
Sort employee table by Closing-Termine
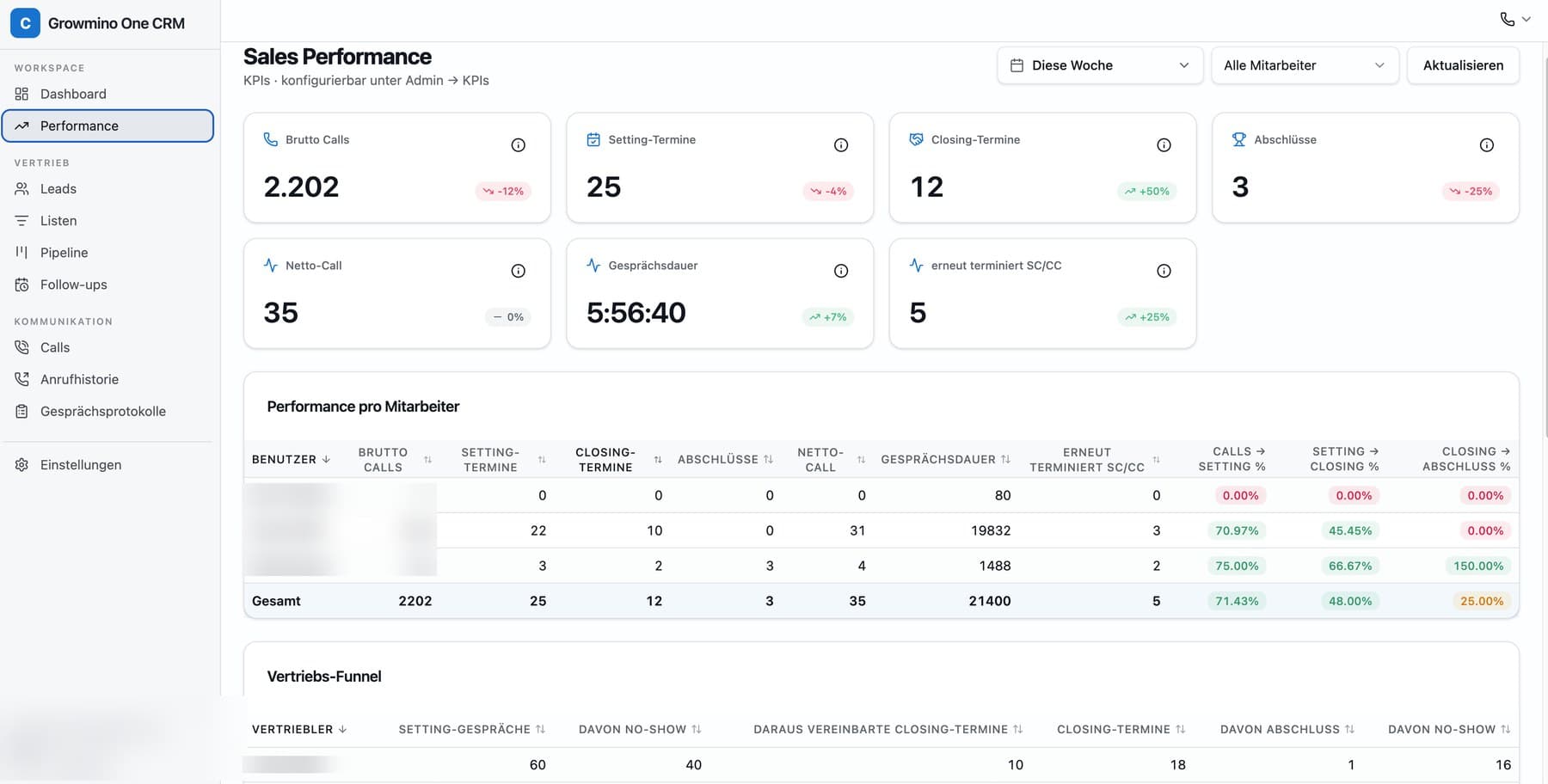[x=618, y=460]
